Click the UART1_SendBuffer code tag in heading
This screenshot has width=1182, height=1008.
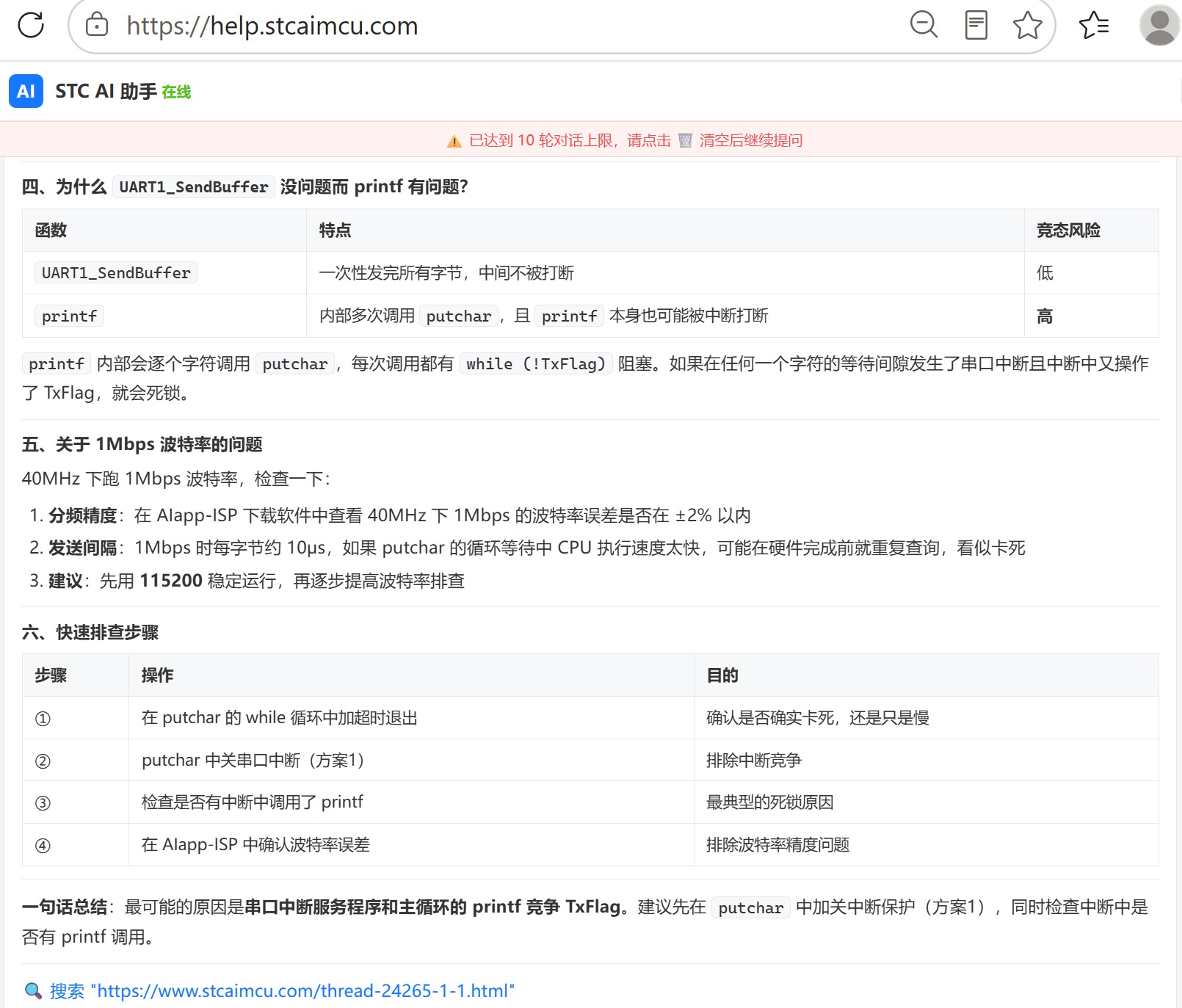click(194, 187)
